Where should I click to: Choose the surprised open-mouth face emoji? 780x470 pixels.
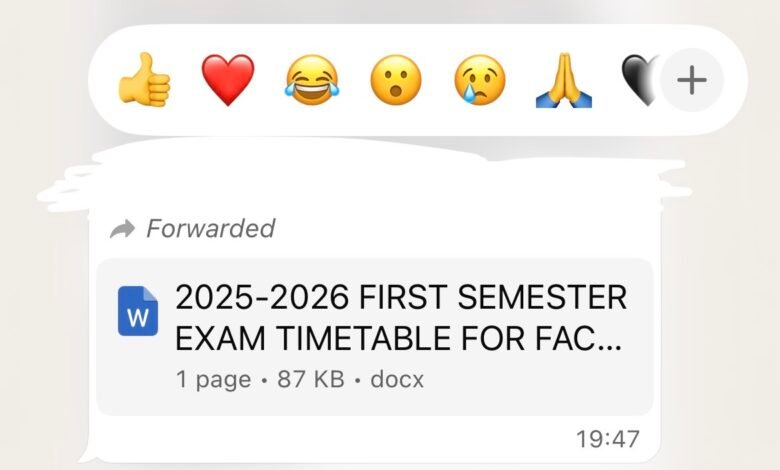click(396, 79)
